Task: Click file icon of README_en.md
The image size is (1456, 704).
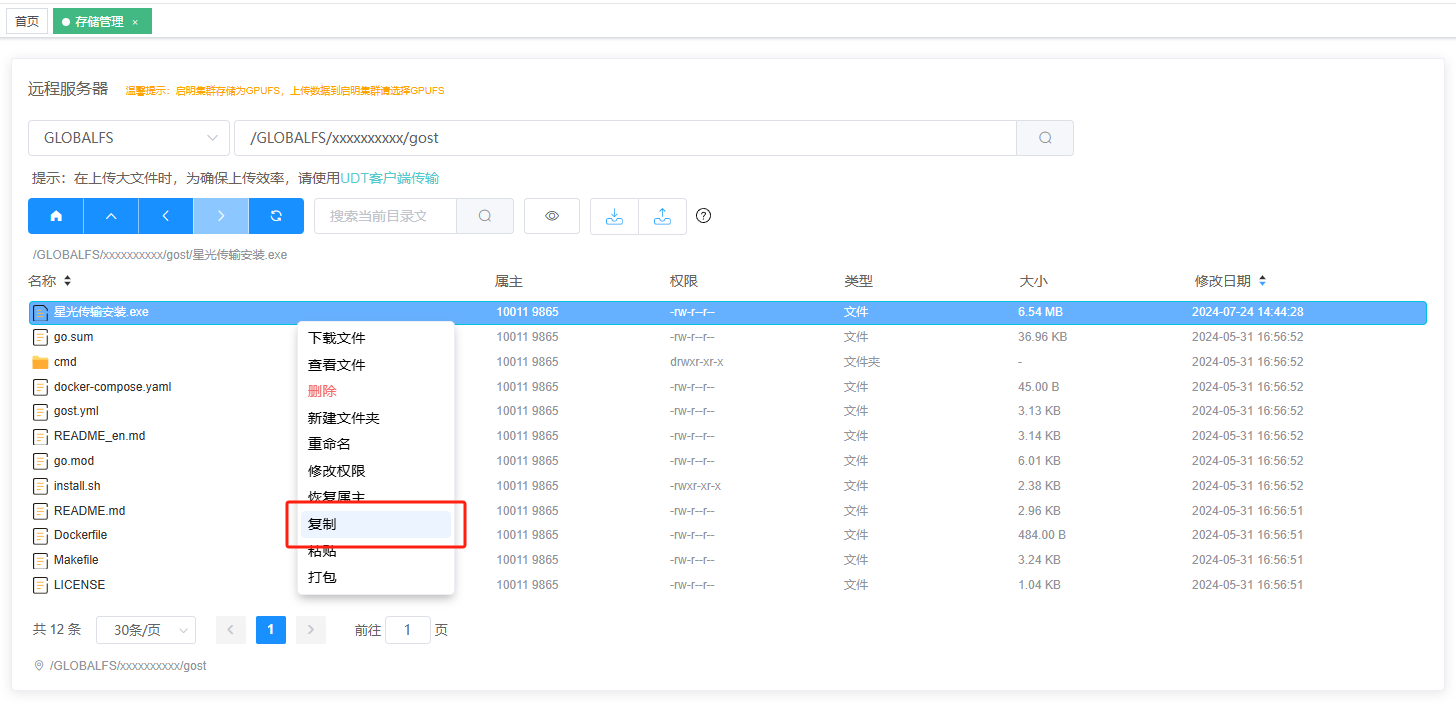Action: coord(40,436)
